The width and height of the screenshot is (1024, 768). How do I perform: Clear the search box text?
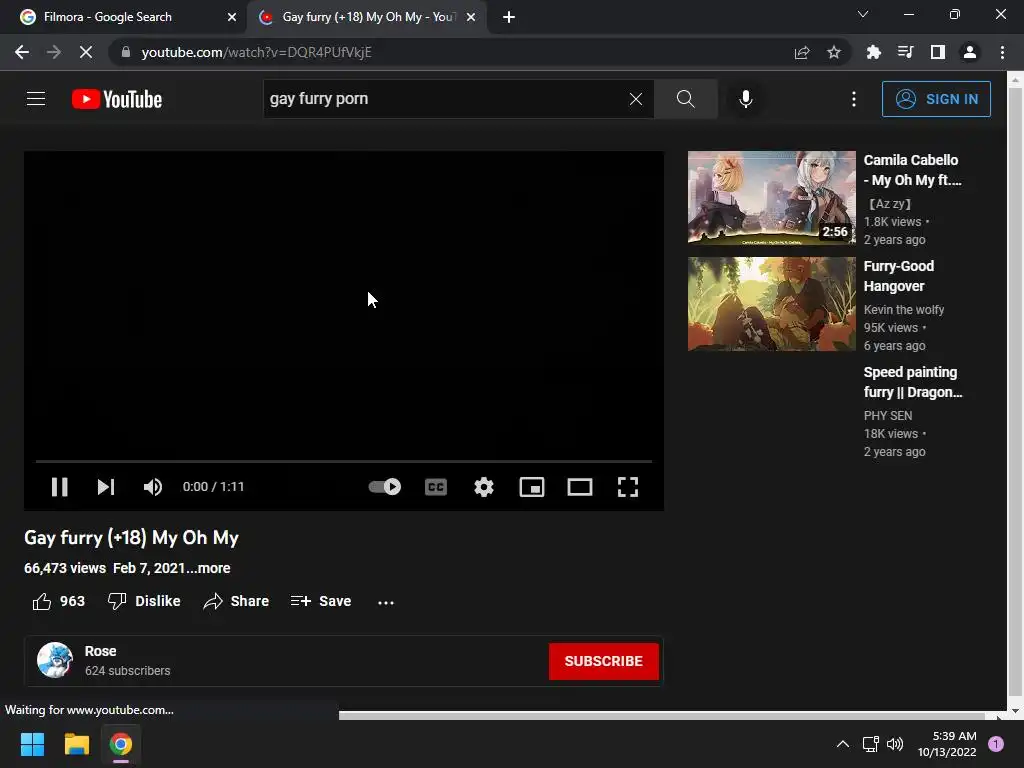pyautogui.click(x=635, y=99)
